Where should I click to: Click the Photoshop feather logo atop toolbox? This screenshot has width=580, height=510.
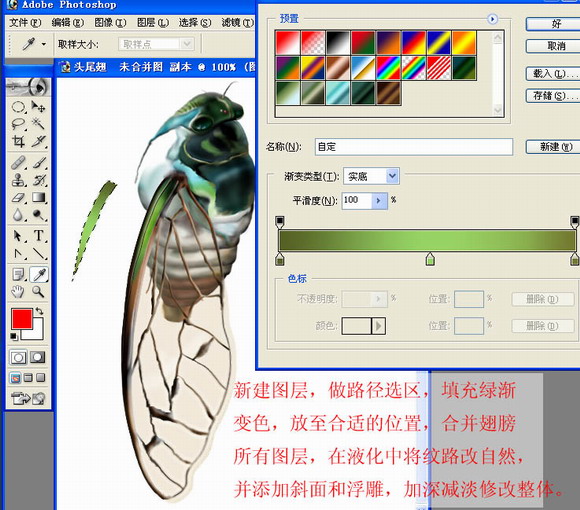[28, 87]
